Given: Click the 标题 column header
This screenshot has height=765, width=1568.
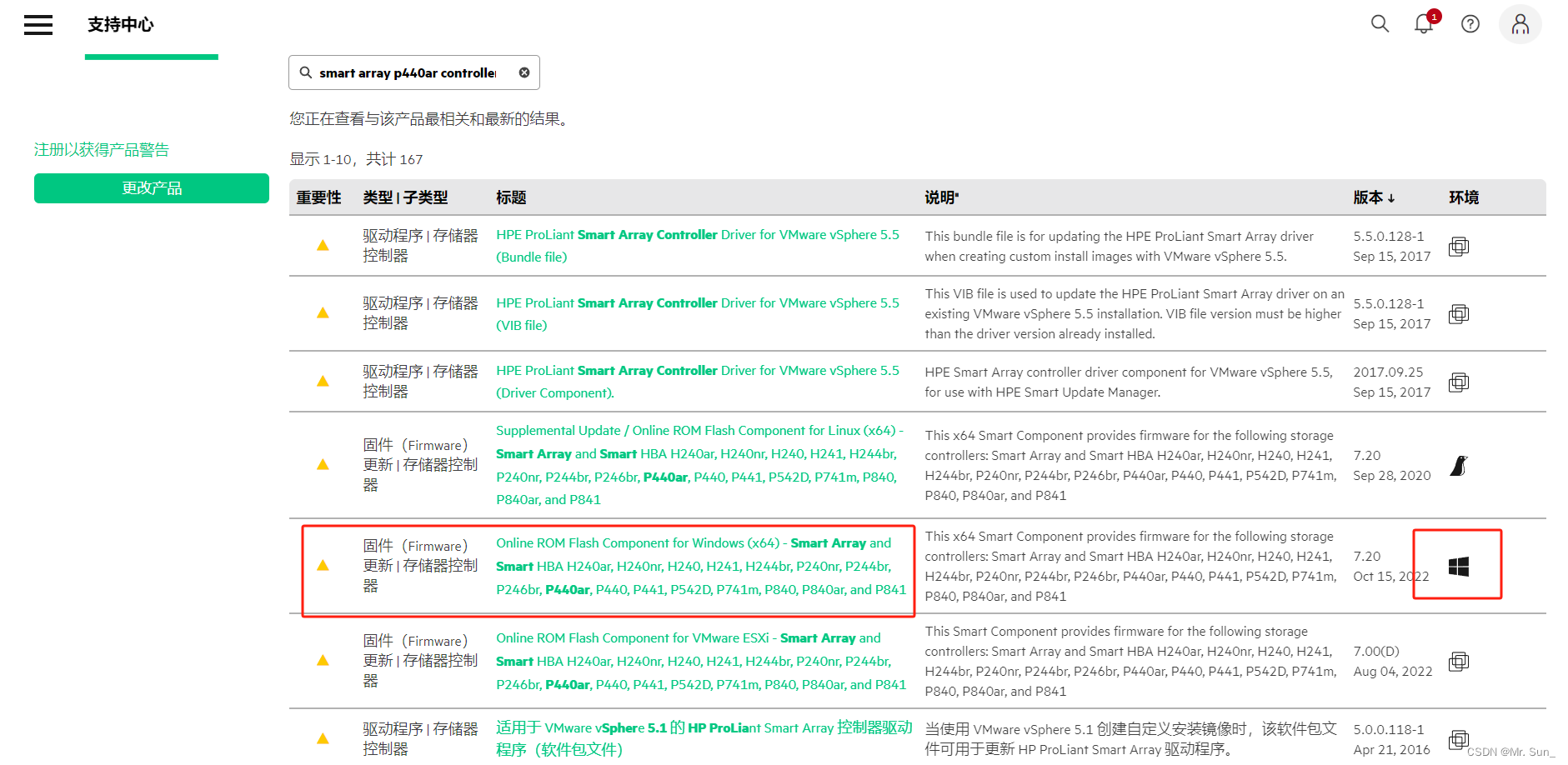Looking at the screenshot, I should tap(511, 197).
